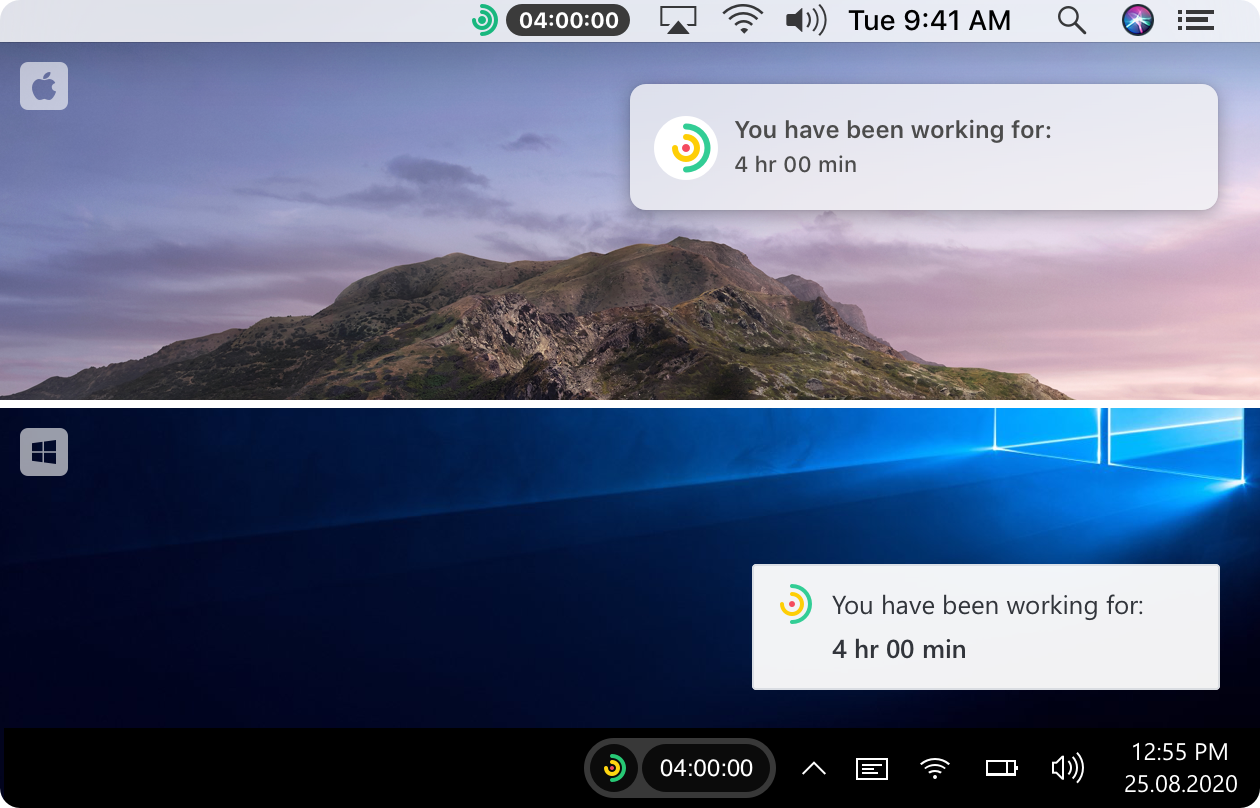This screenshot has width=1260, height=808.
Task: Open the AirPlay display menu icon
Action: tap(678, 20)
